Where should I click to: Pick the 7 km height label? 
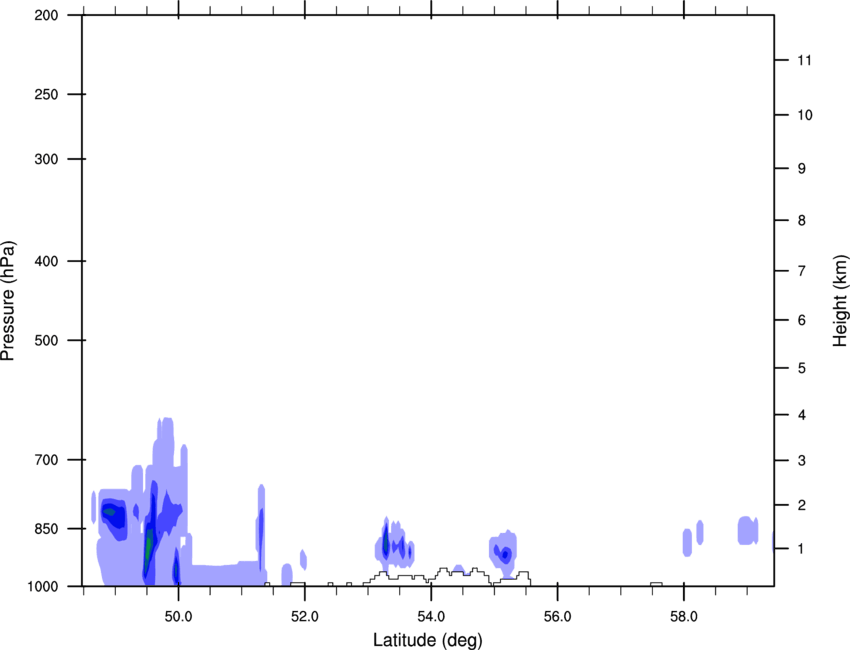point(801,271)
